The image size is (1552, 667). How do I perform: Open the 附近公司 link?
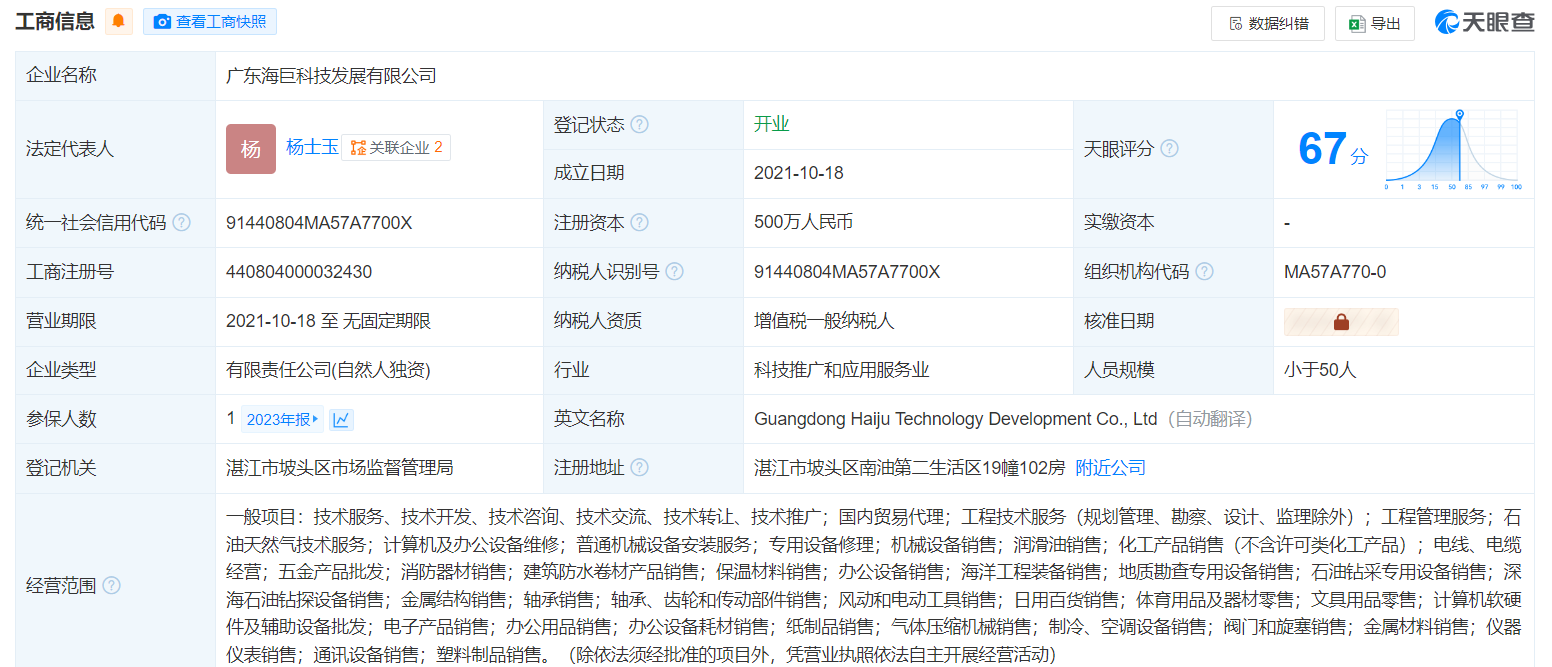click(1110, 468)
